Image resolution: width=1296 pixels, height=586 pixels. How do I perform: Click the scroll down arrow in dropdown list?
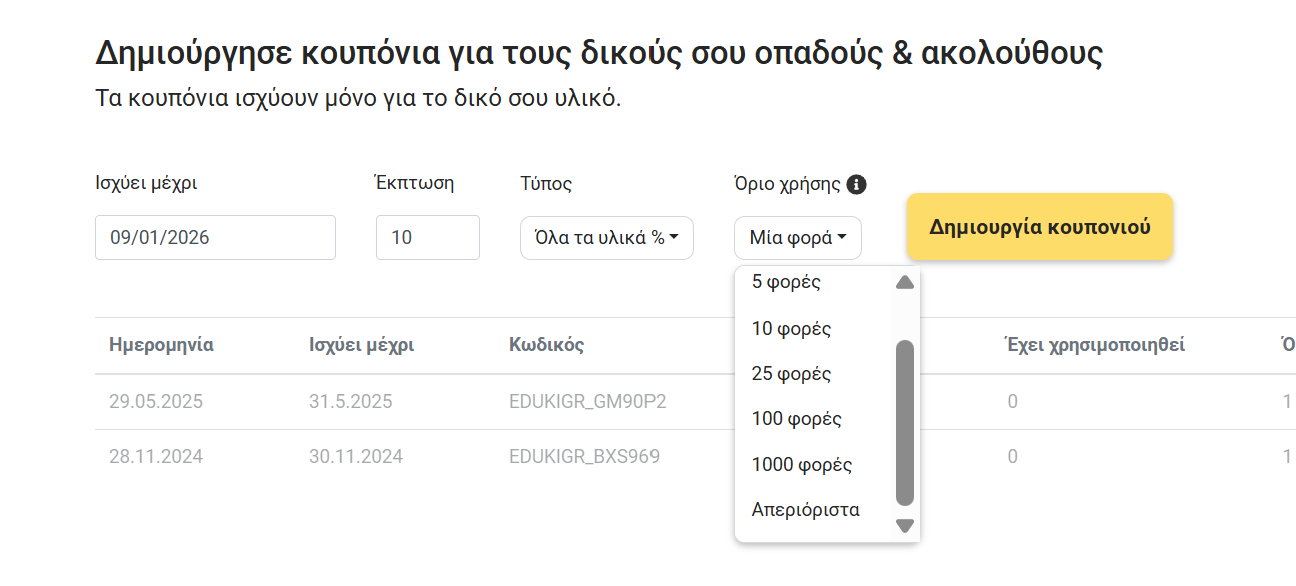pos(905,525)
